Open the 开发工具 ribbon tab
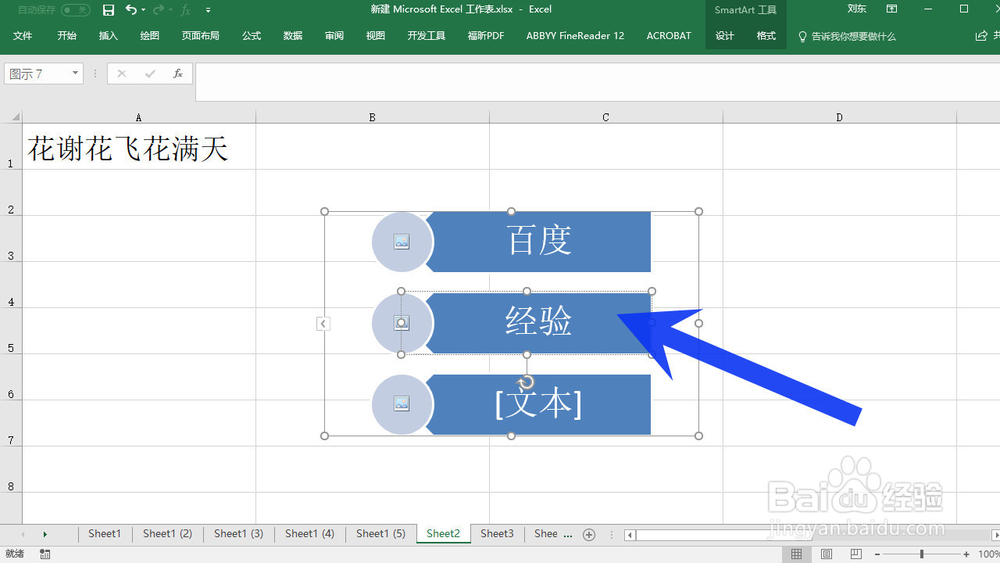This screenshot has width=1000, height=563. pyautogui.click(x=426, y=36)
